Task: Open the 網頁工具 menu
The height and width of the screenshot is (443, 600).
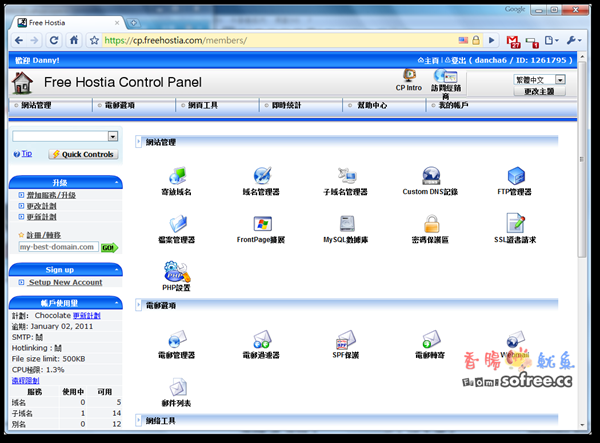Action: (203, 105)
